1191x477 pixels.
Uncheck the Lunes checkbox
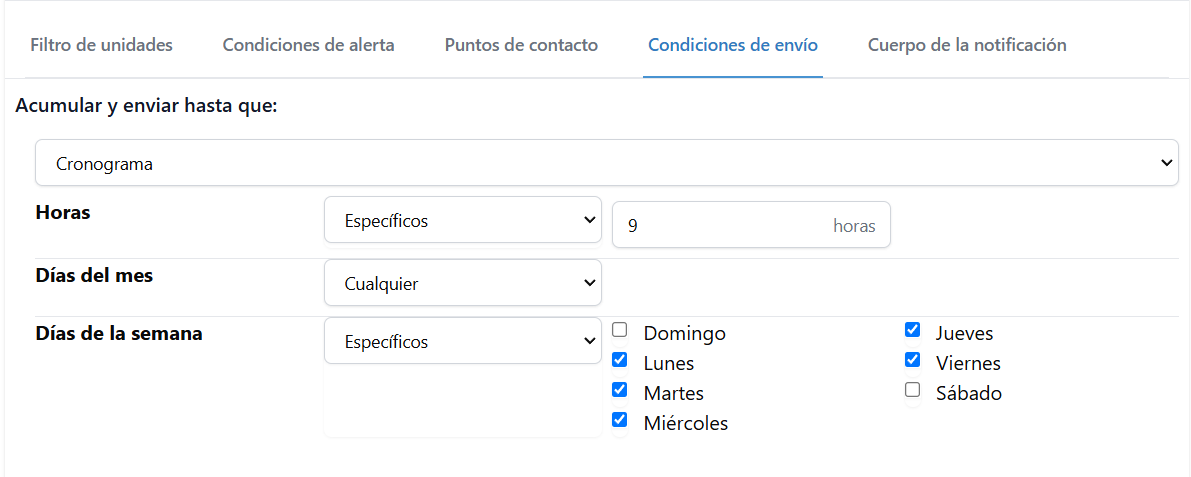[620, 360]
